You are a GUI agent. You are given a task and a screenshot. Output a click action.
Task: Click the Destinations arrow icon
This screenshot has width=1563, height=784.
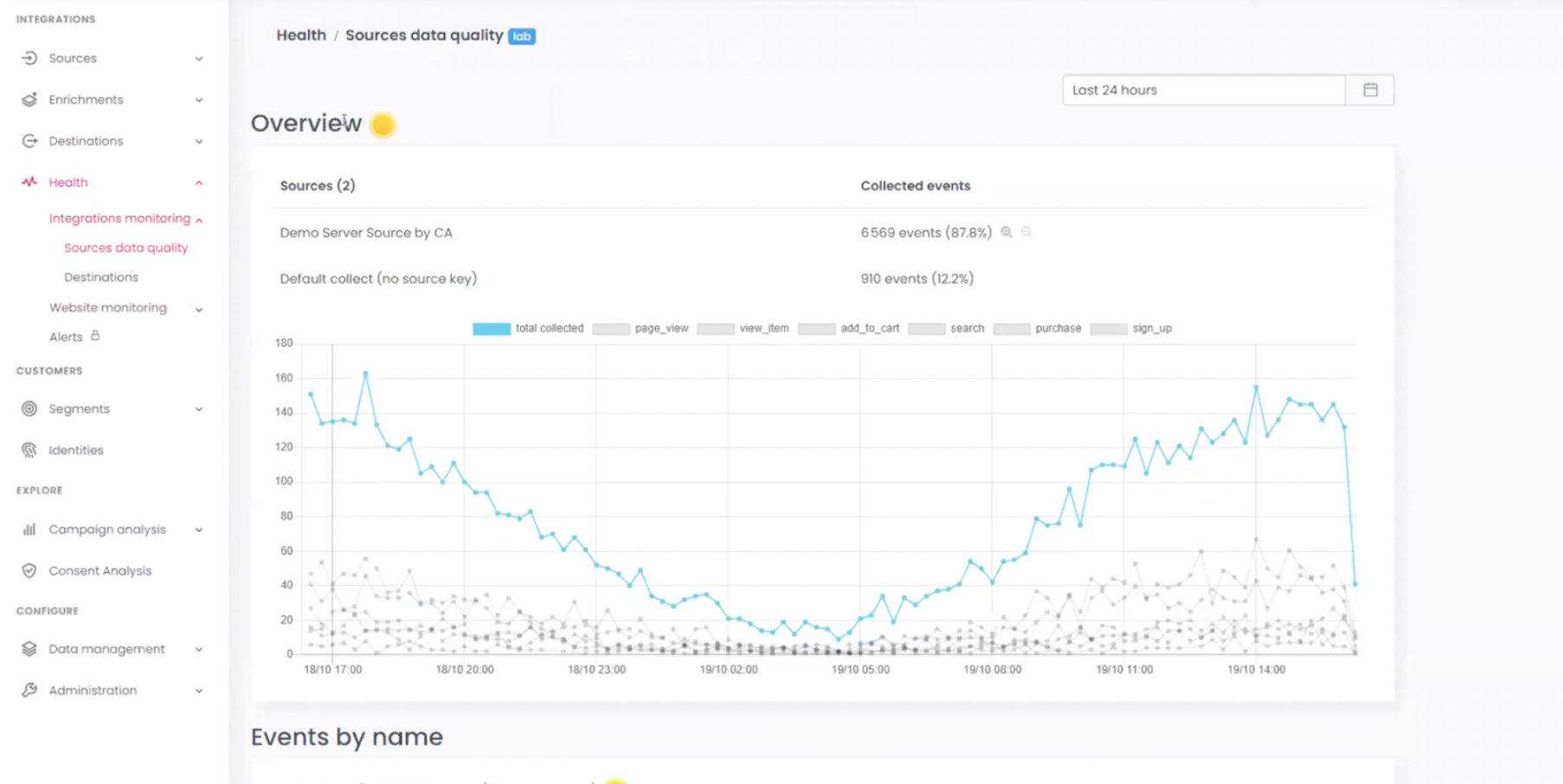pyautogui.click(x=29, y=141)
